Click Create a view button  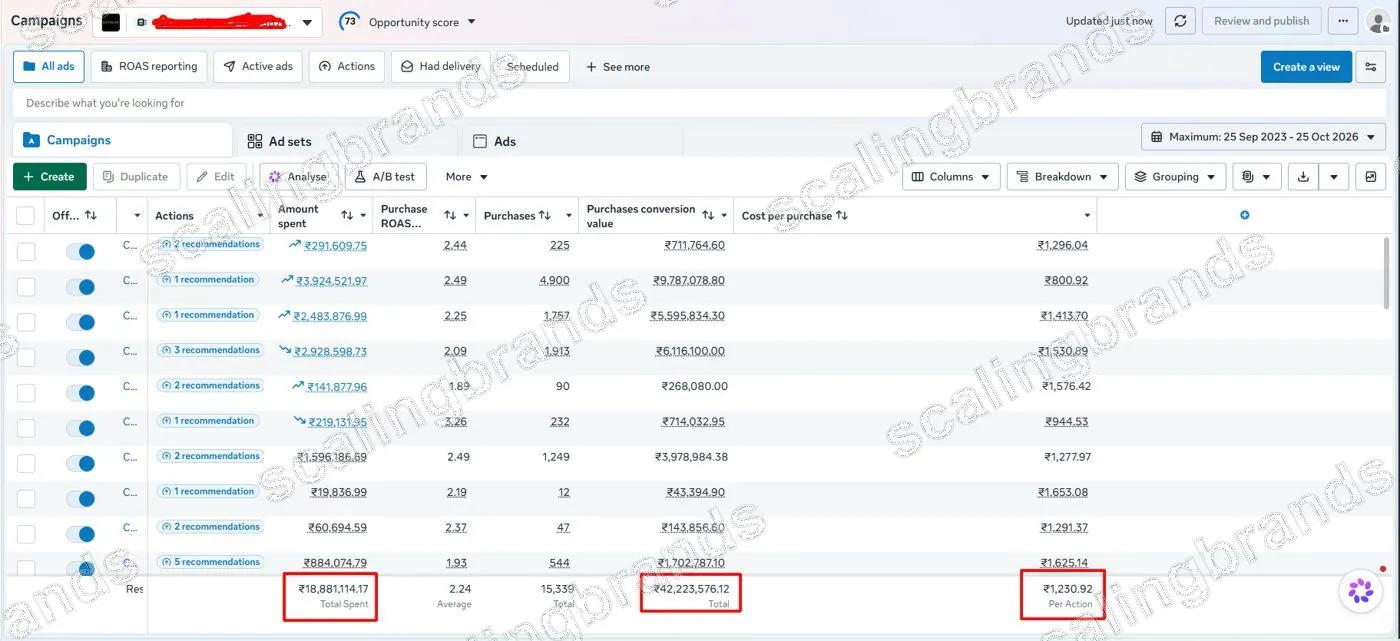pyautogui.click(x=1306, y=67)
